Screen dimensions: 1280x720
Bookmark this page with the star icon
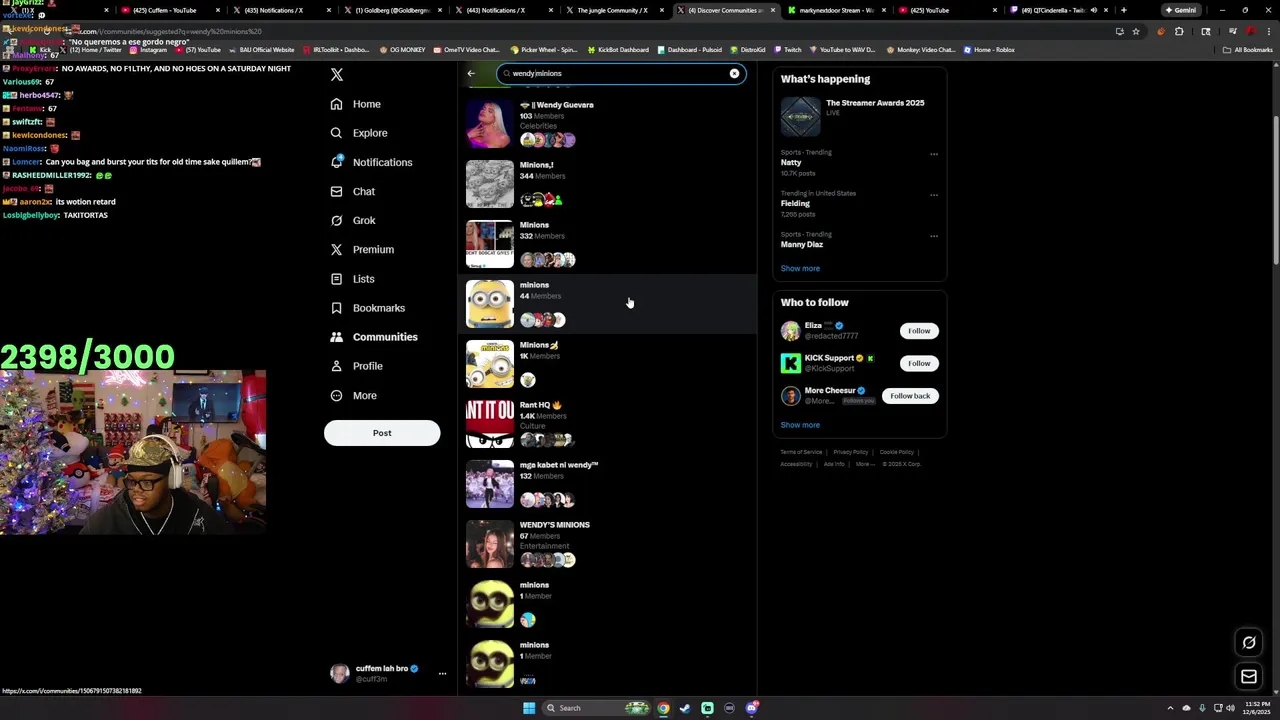[x=1136, y=31]
